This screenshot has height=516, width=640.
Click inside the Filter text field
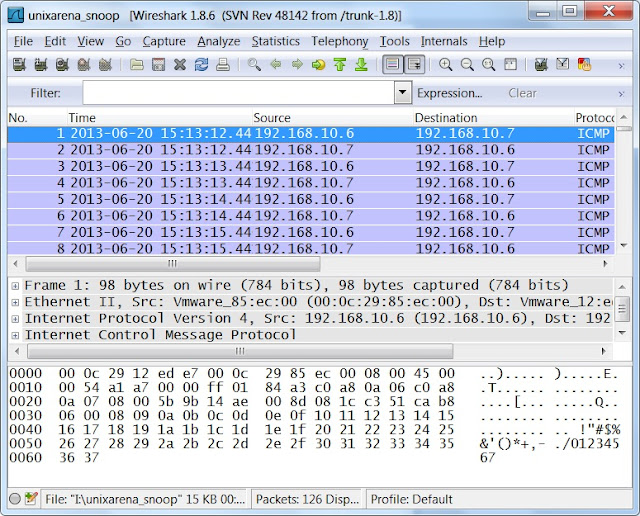pos(238,93)
